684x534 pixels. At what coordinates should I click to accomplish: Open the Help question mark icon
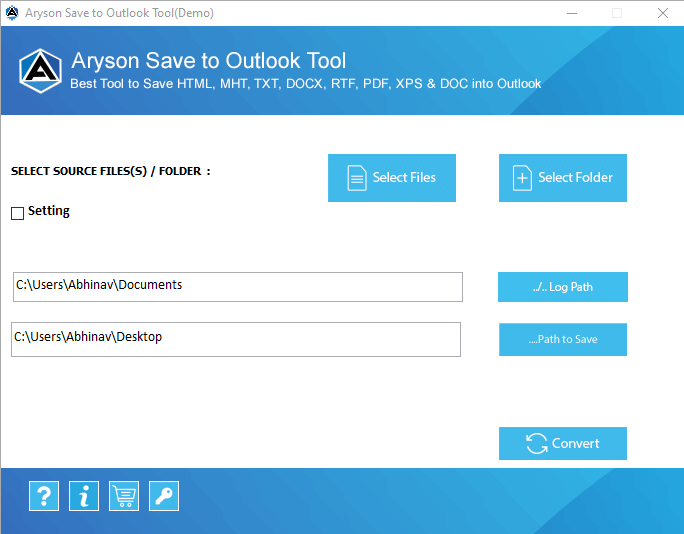point(44,496)
